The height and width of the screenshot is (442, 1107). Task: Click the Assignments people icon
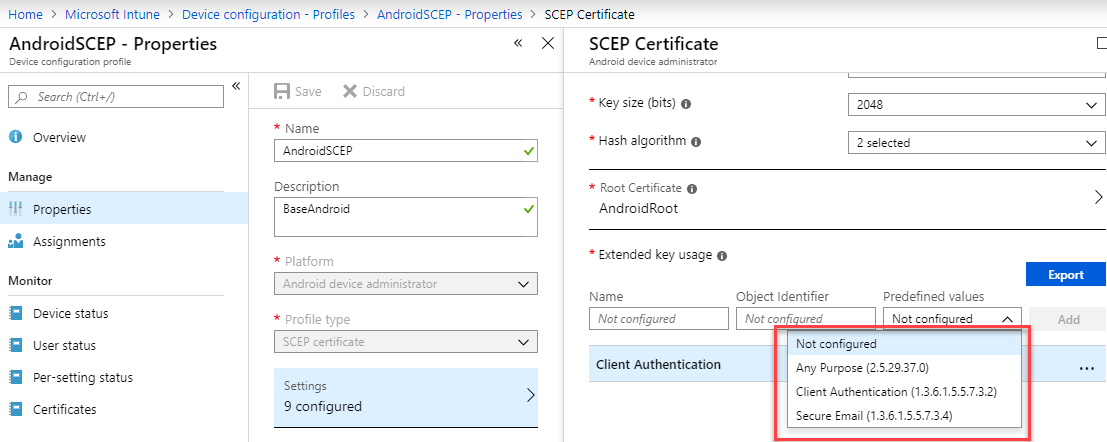15,241
